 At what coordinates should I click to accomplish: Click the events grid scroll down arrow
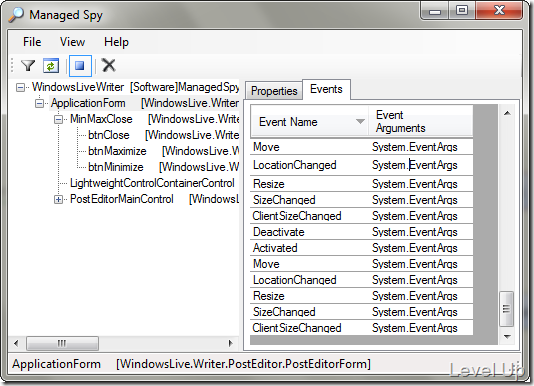tap(507, 336)
